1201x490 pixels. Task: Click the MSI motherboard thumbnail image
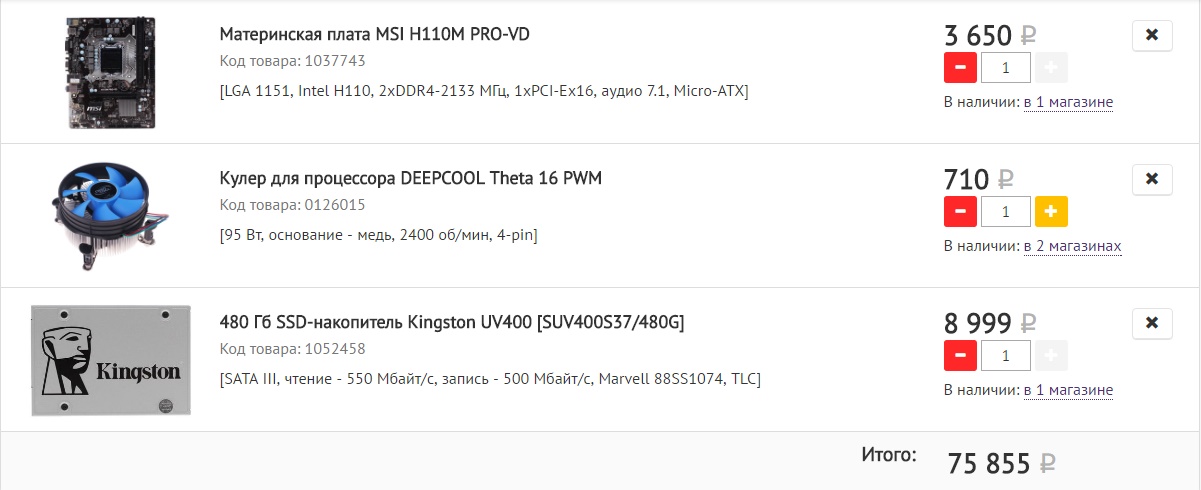[x=111, y=72]
